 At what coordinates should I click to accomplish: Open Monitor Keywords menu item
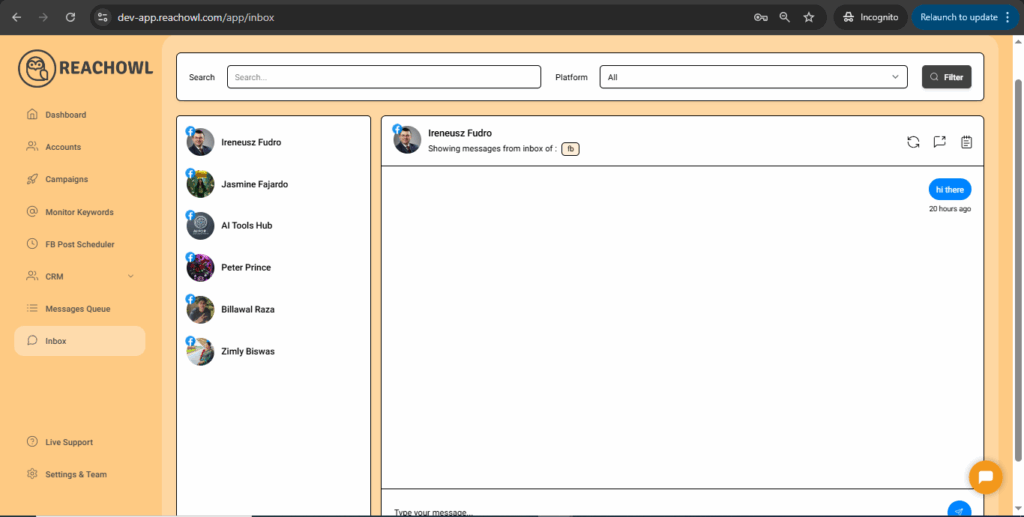click(x=80, y=212)
